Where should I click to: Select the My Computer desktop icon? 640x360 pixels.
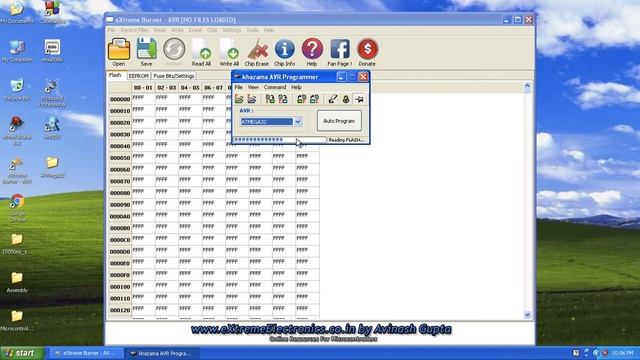tap(17, 51)
